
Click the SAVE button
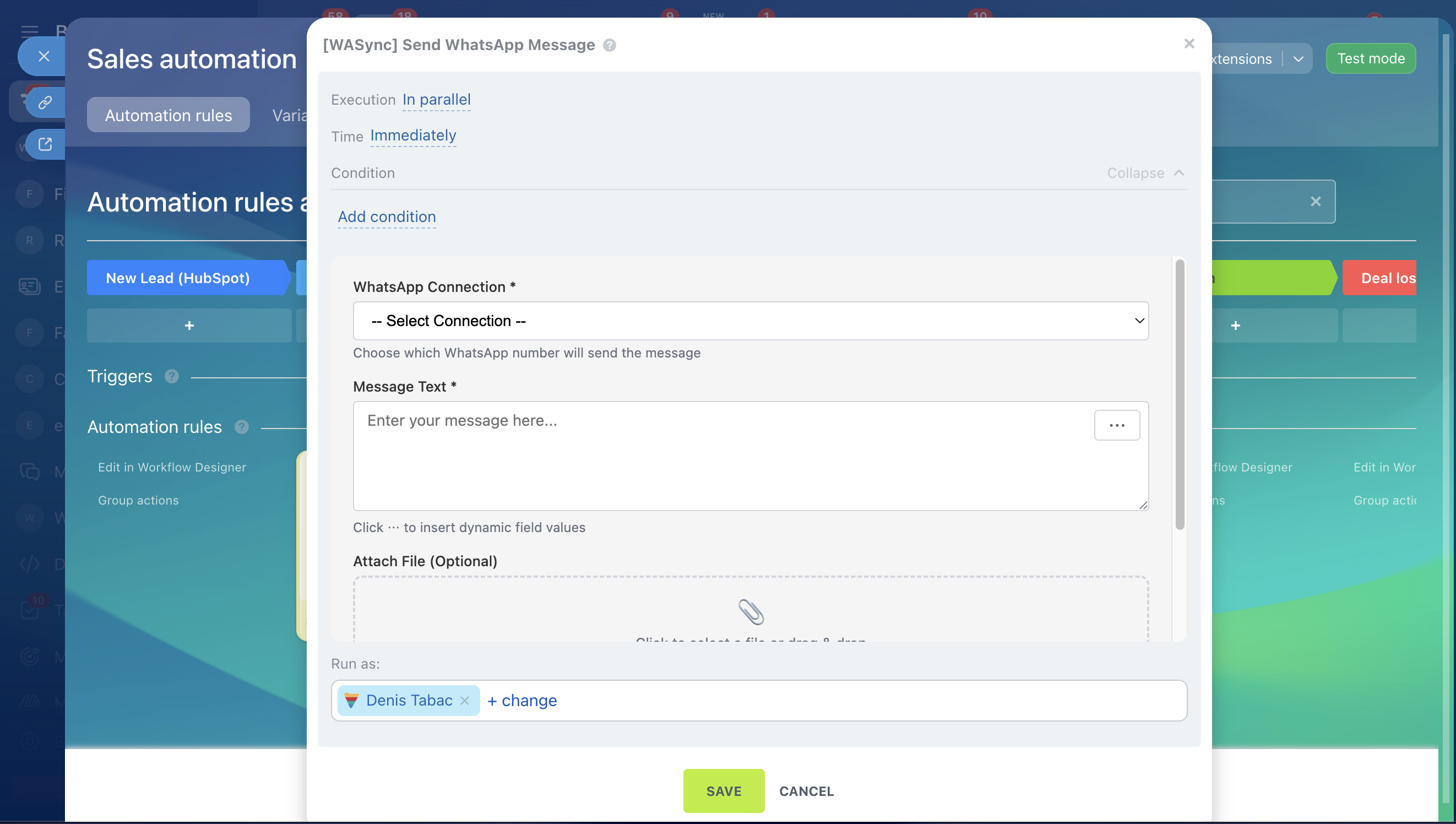[723, 790]
